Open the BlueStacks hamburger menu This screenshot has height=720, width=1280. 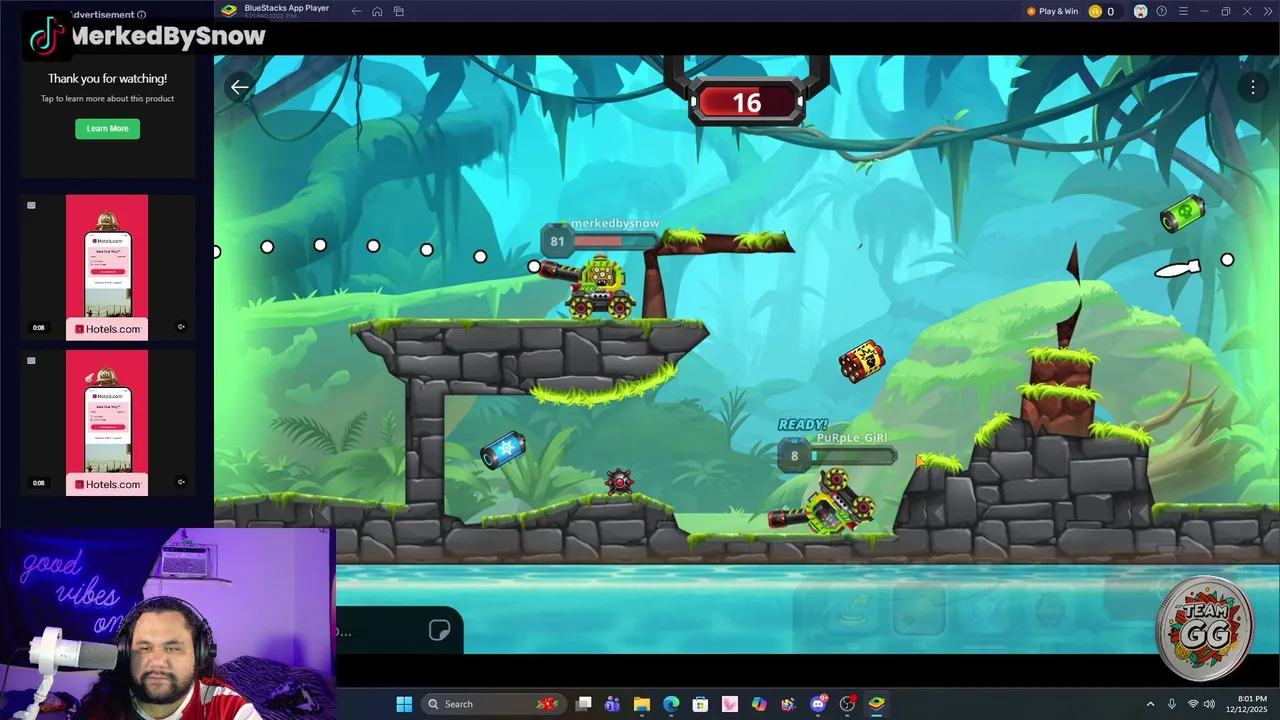click(x=1183, y=11)
